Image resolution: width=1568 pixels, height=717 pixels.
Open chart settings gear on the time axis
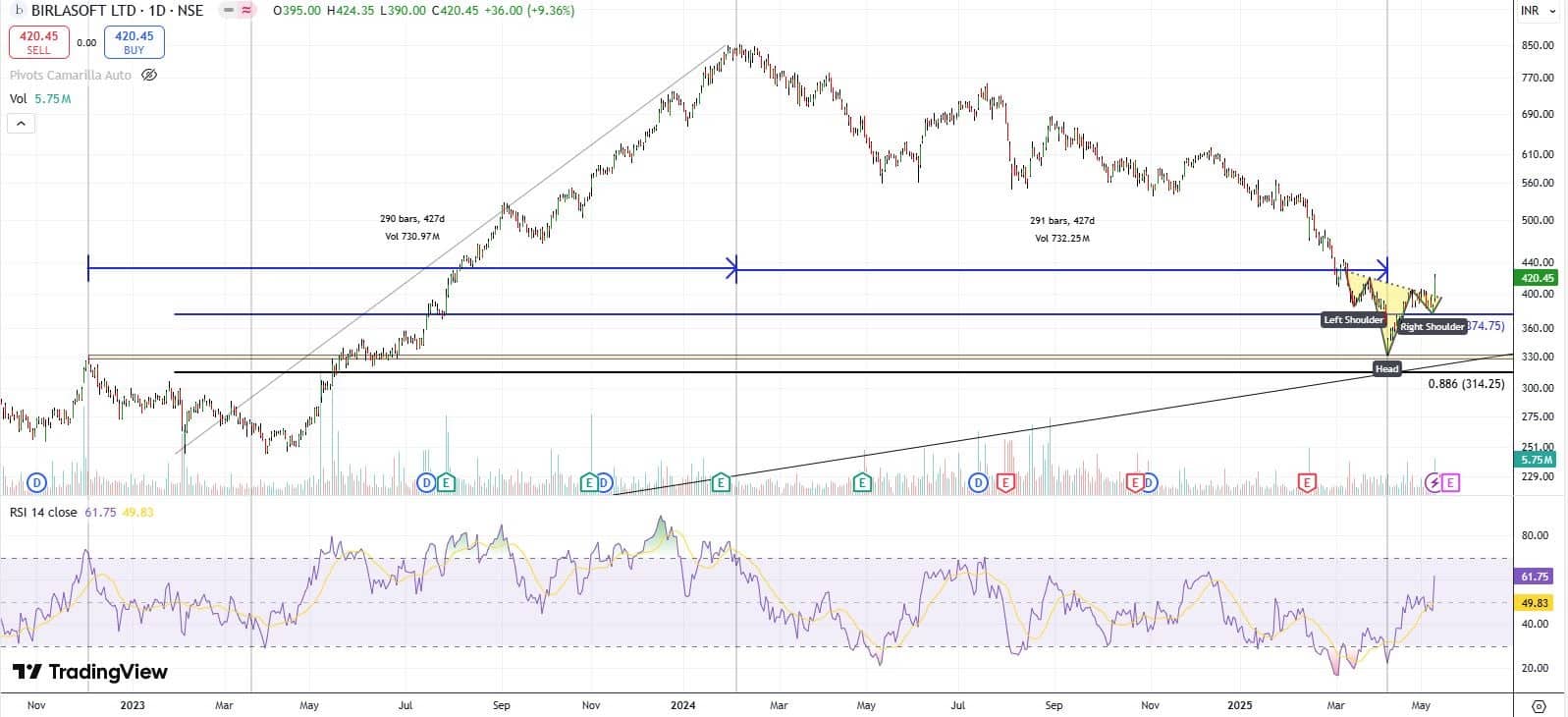coord(1539,706)
